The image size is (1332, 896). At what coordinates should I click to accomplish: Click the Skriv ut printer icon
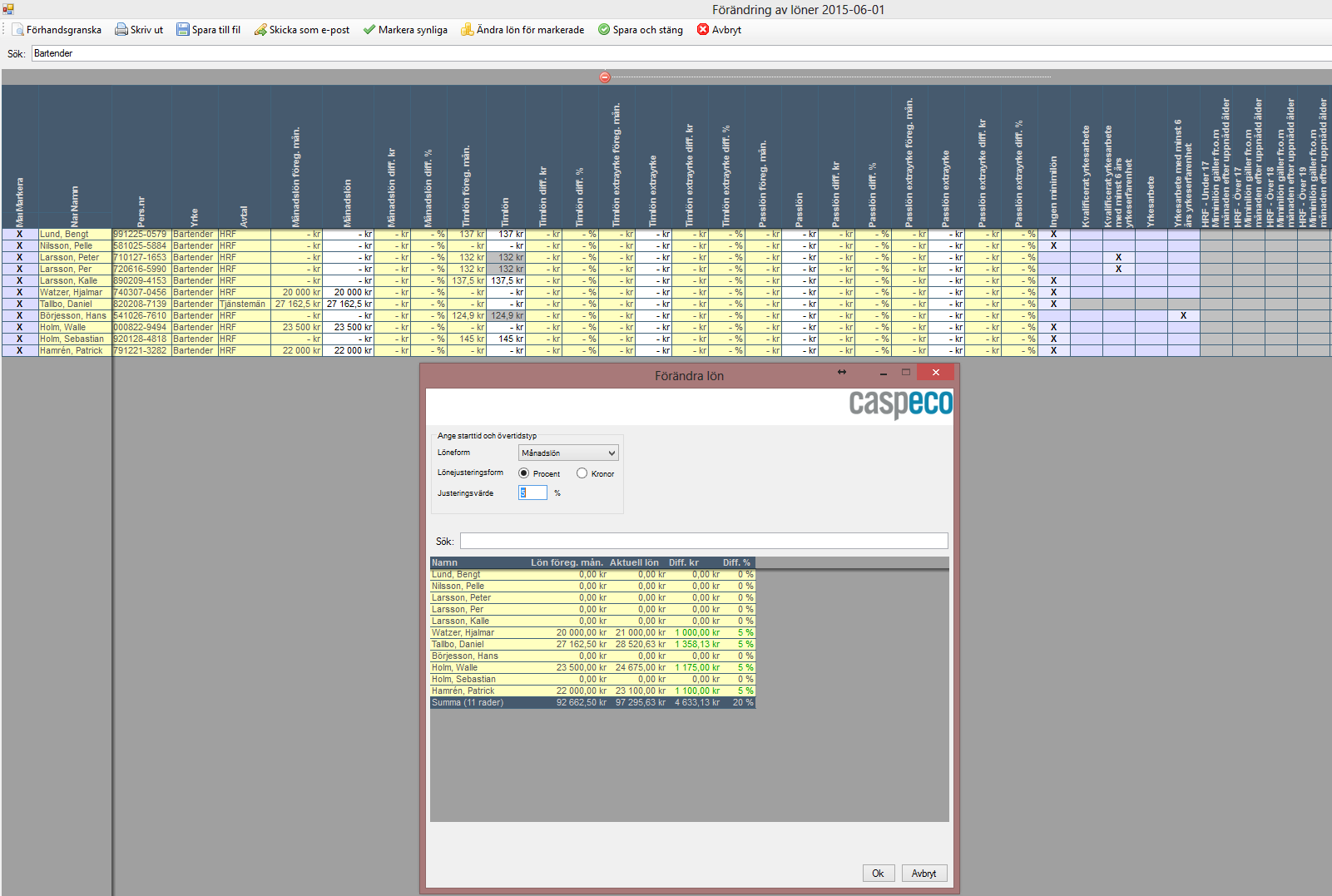[121, 30]
